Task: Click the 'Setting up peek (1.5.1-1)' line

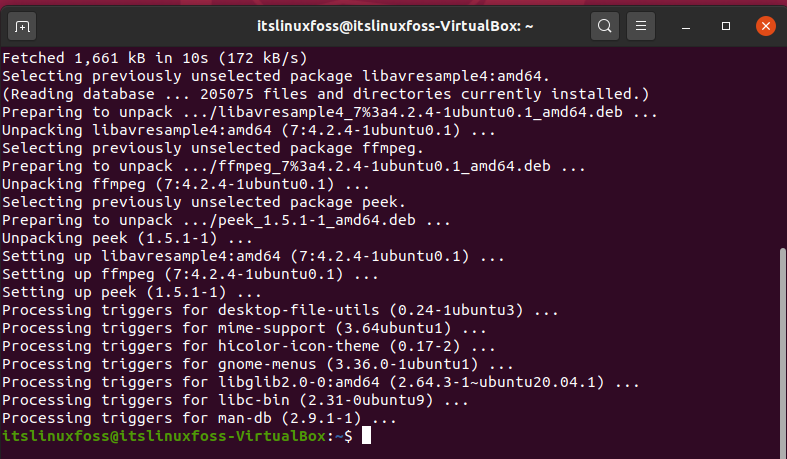Action: (132, 292)
